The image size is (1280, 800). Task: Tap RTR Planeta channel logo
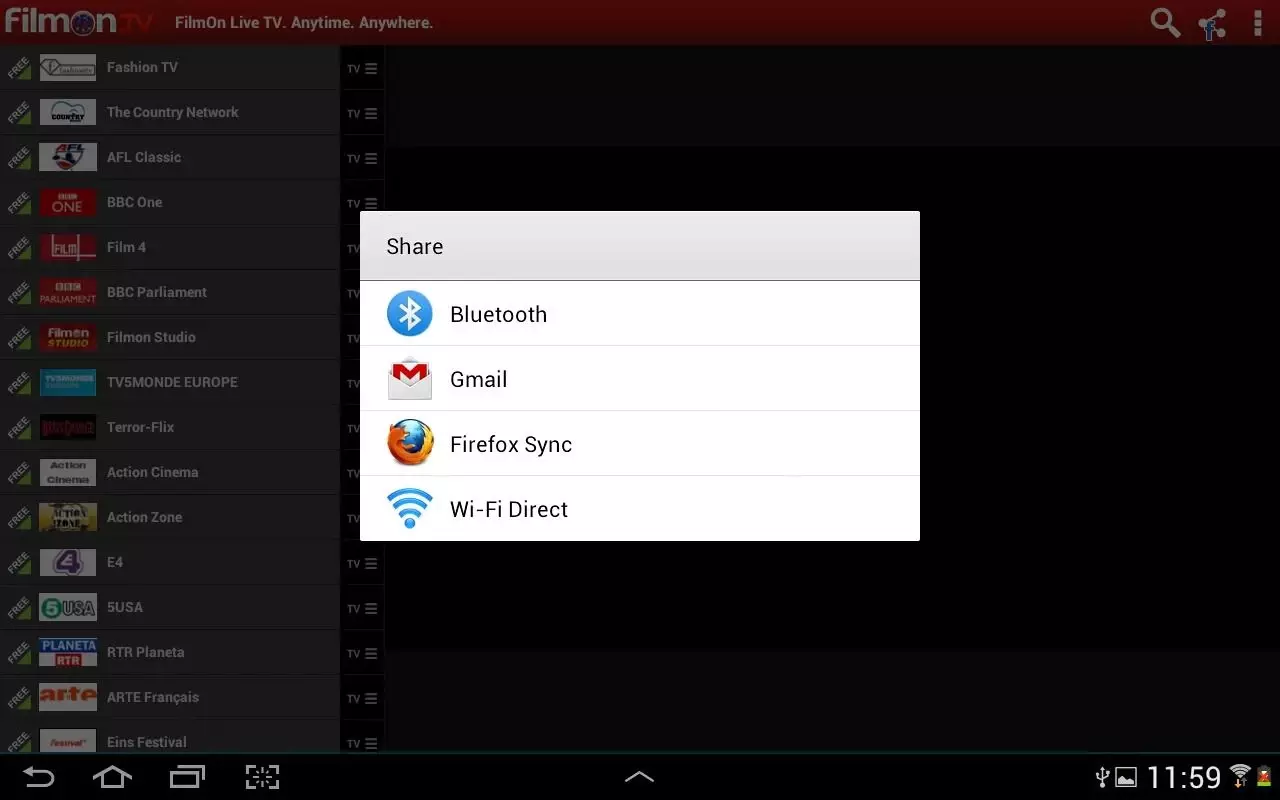(x=68, y=652)
